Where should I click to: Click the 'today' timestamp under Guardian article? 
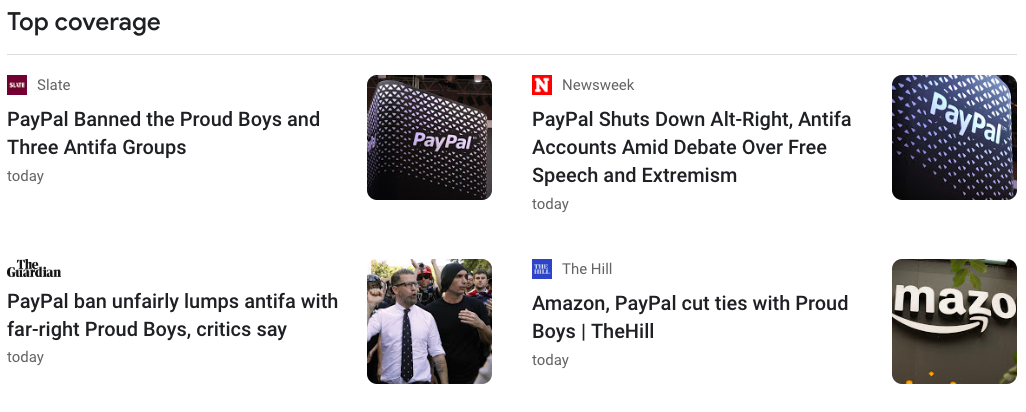[x=25, y=357]
